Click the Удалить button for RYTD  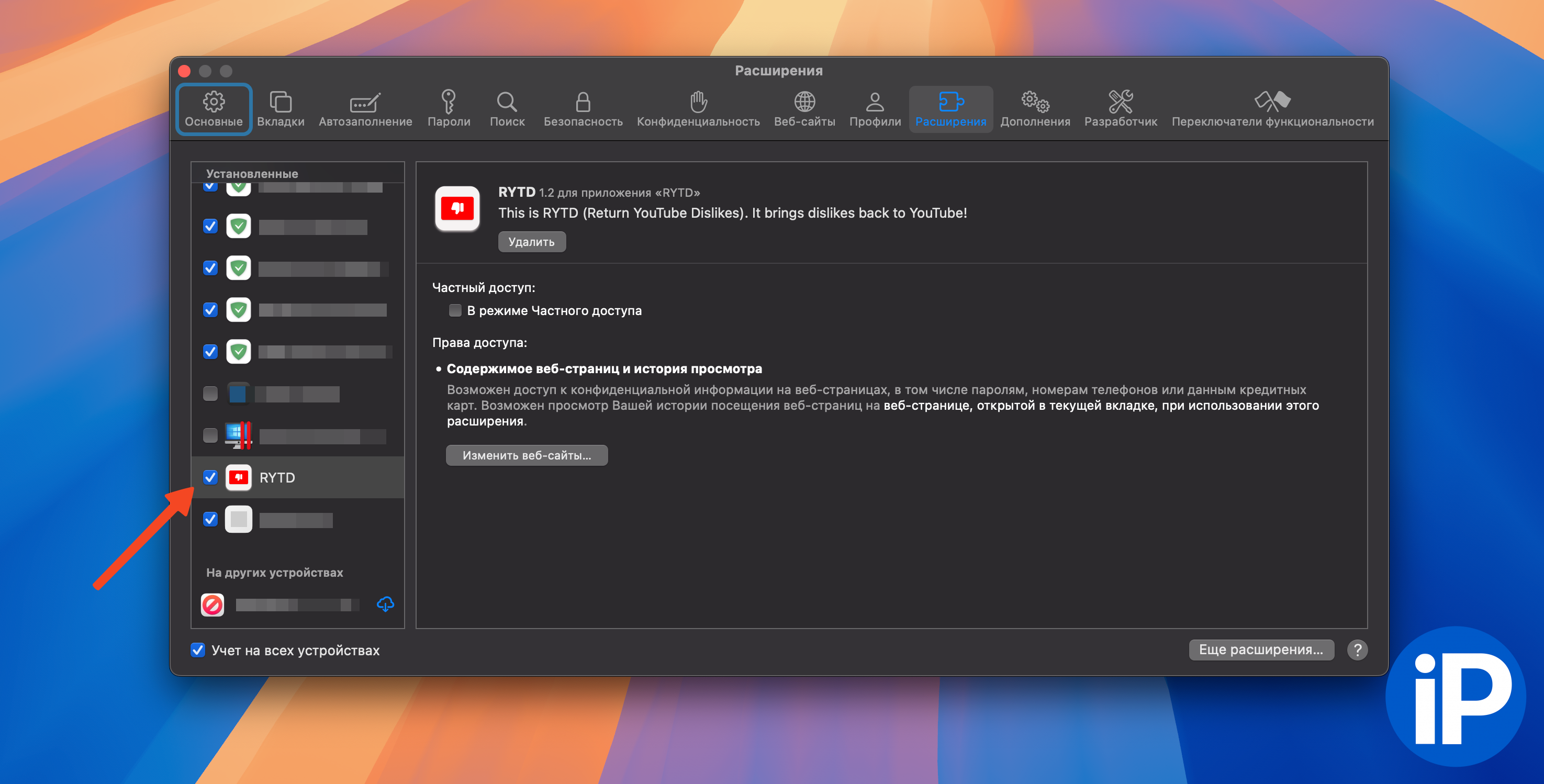(x=531, y=242)
